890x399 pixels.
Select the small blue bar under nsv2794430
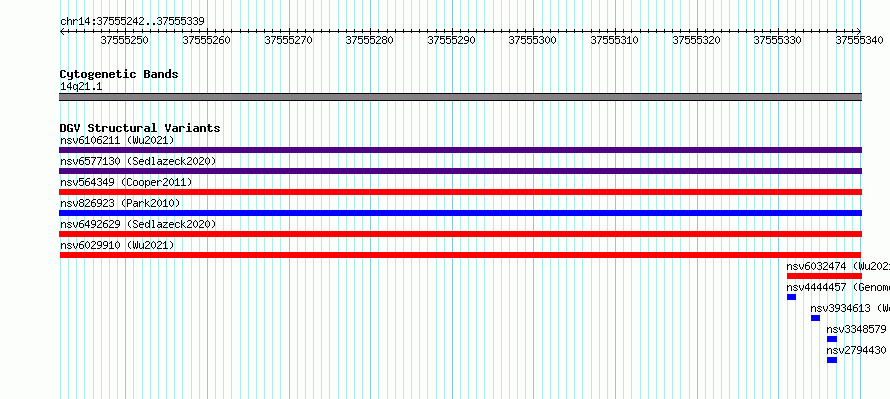(x=832, y=360)
